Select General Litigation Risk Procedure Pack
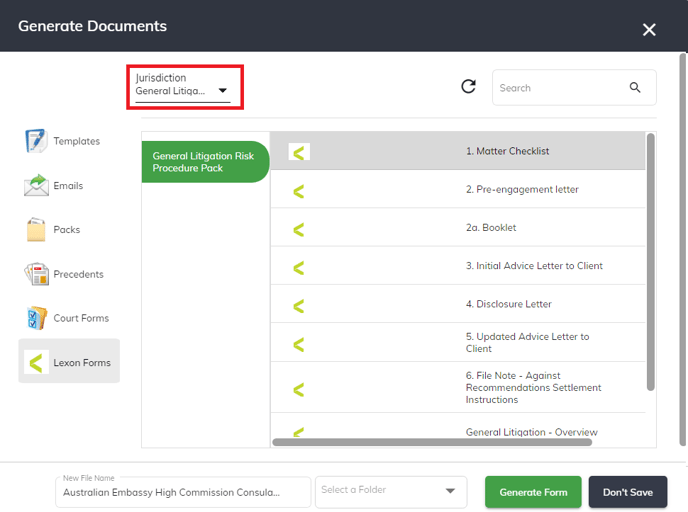The height and width of the screenshot is (512, 688). (205, 162)
